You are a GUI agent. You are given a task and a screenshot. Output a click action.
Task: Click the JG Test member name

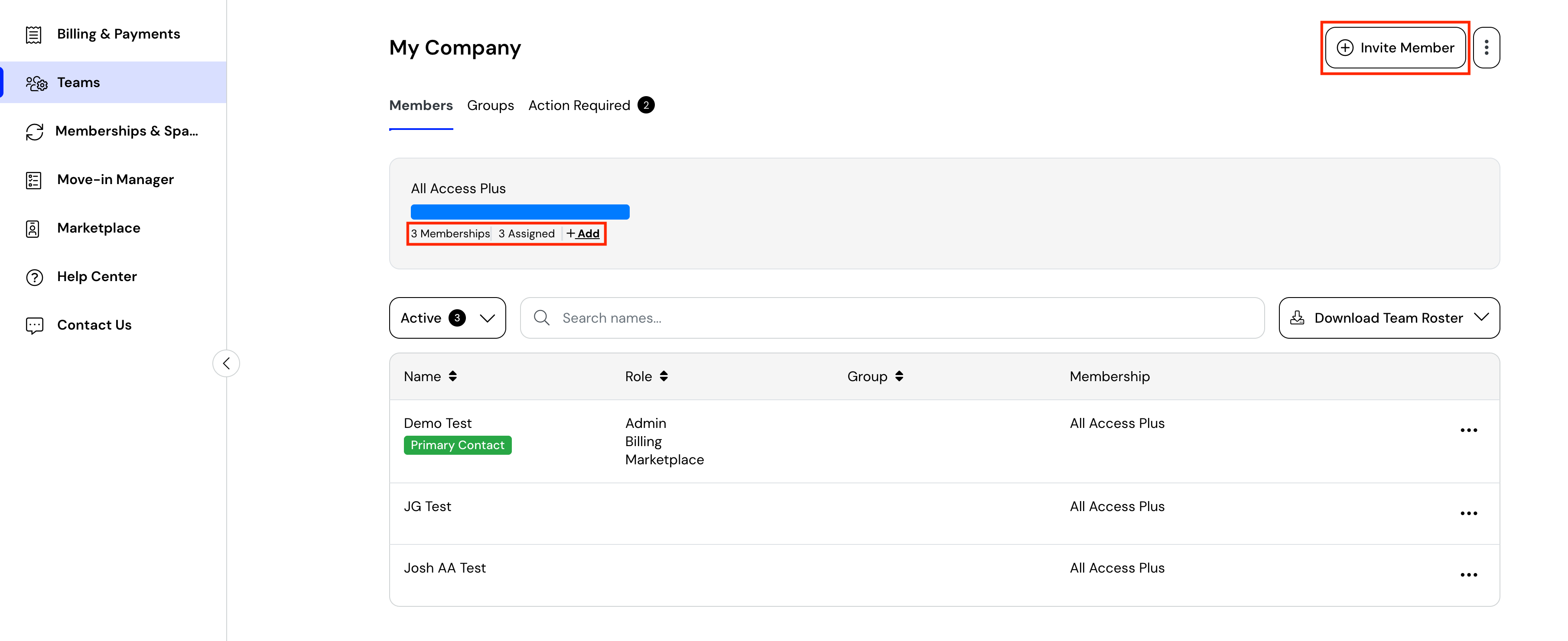click(427, 507)
